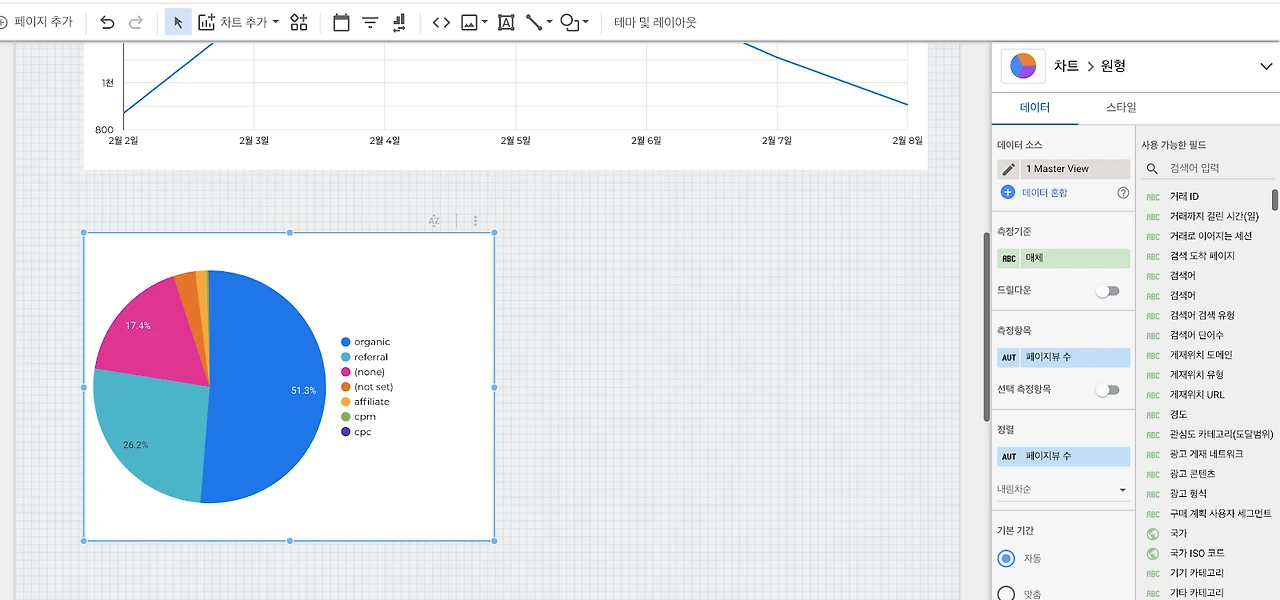Image resolution: width=1280 pixels, height=600 pixels.
Task: Open help for data blending
Action: click(x=1123, y=192)
